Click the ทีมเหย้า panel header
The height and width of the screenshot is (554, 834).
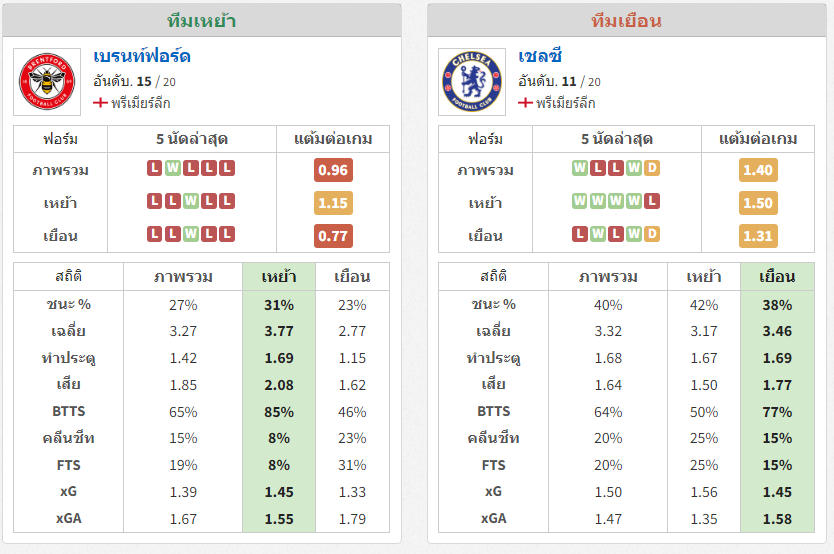coord(202,21)
